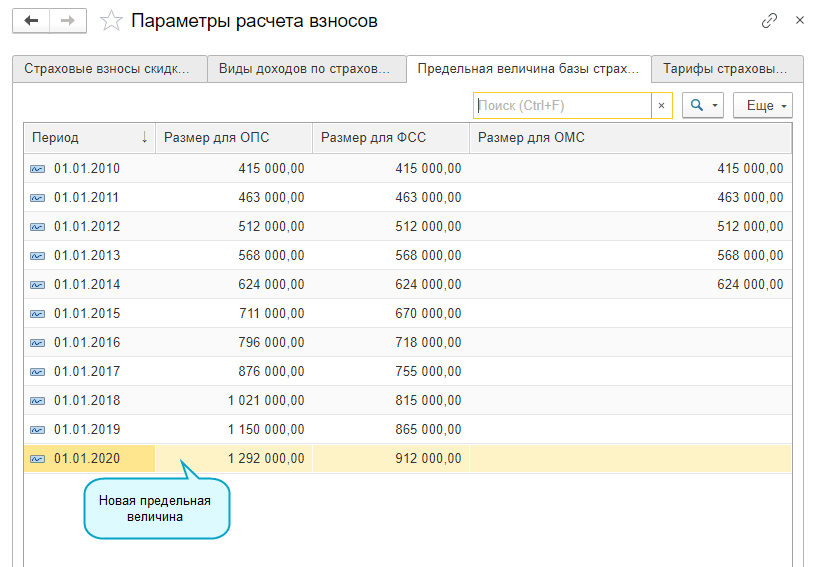Go back with the left arrow button
824x567 pixels.
pos(32,21)
